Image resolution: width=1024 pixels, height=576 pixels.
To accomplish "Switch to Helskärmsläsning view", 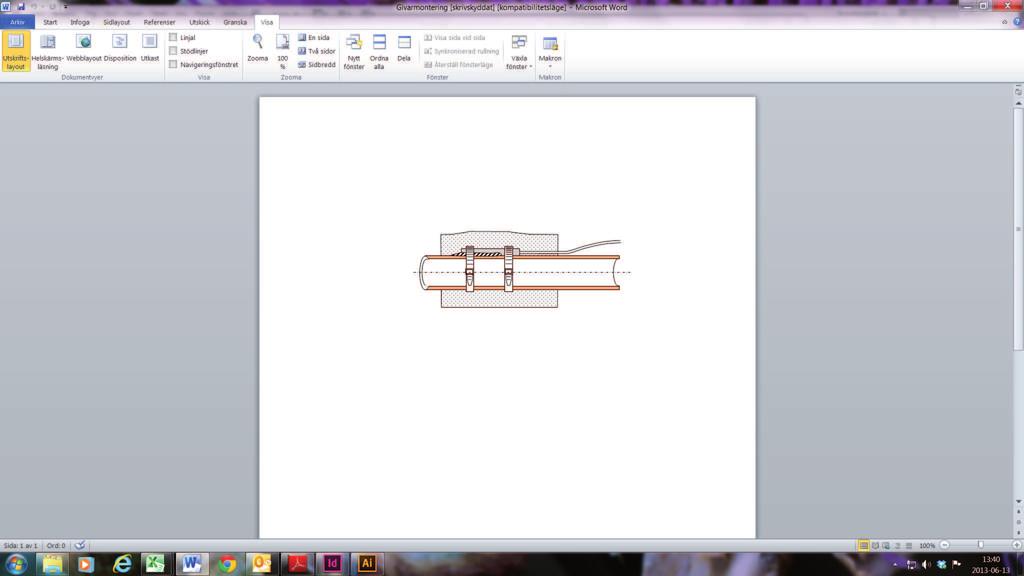I will pos(48,51).
